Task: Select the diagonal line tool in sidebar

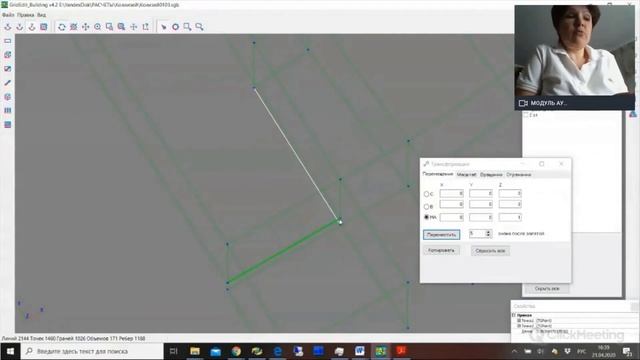Action: [x=7, y=82]
